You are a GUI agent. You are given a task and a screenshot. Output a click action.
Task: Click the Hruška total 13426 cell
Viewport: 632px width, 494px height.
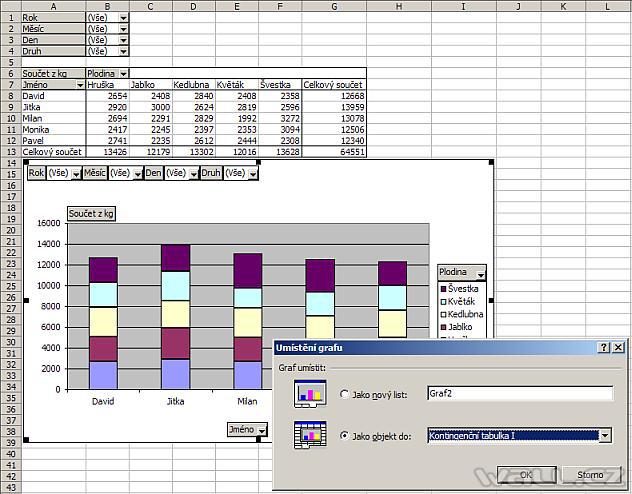[107, 152]
